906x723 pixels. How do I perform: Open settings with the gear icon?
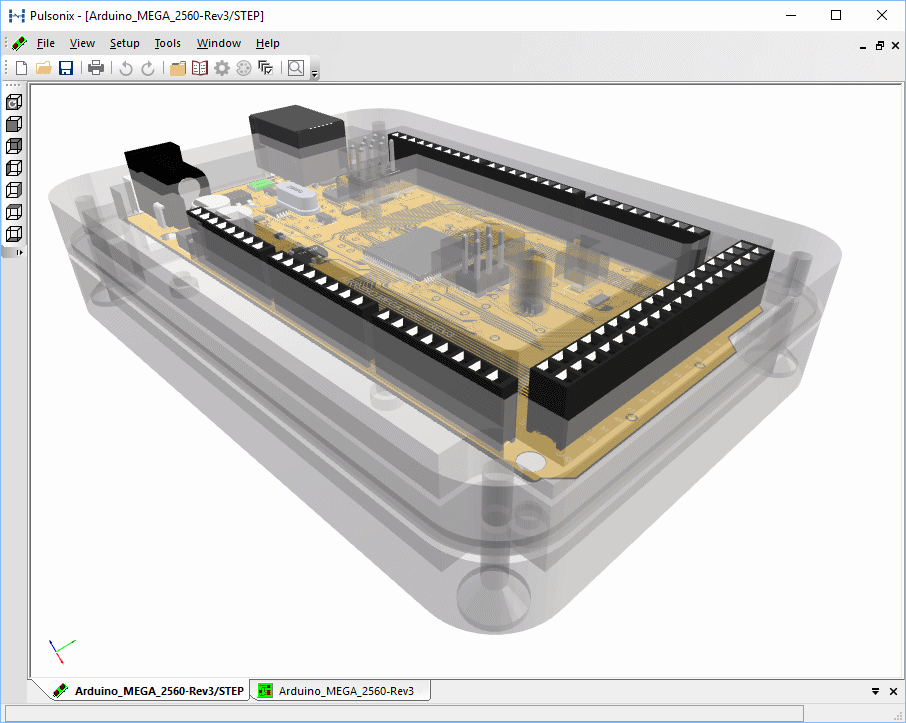click(x=222, y=68)
